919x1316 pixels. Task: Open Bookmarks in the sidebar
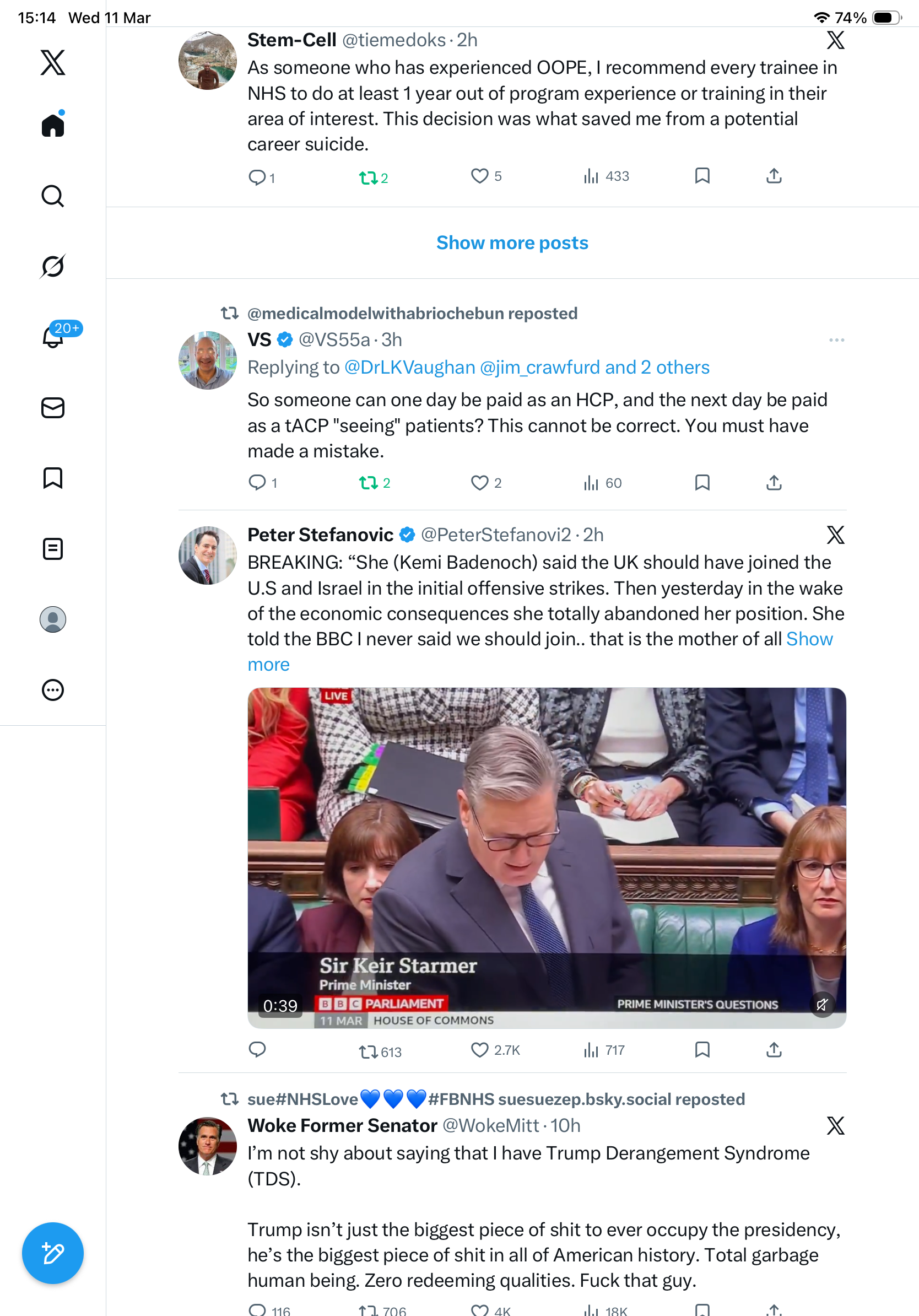pos(53,478)
